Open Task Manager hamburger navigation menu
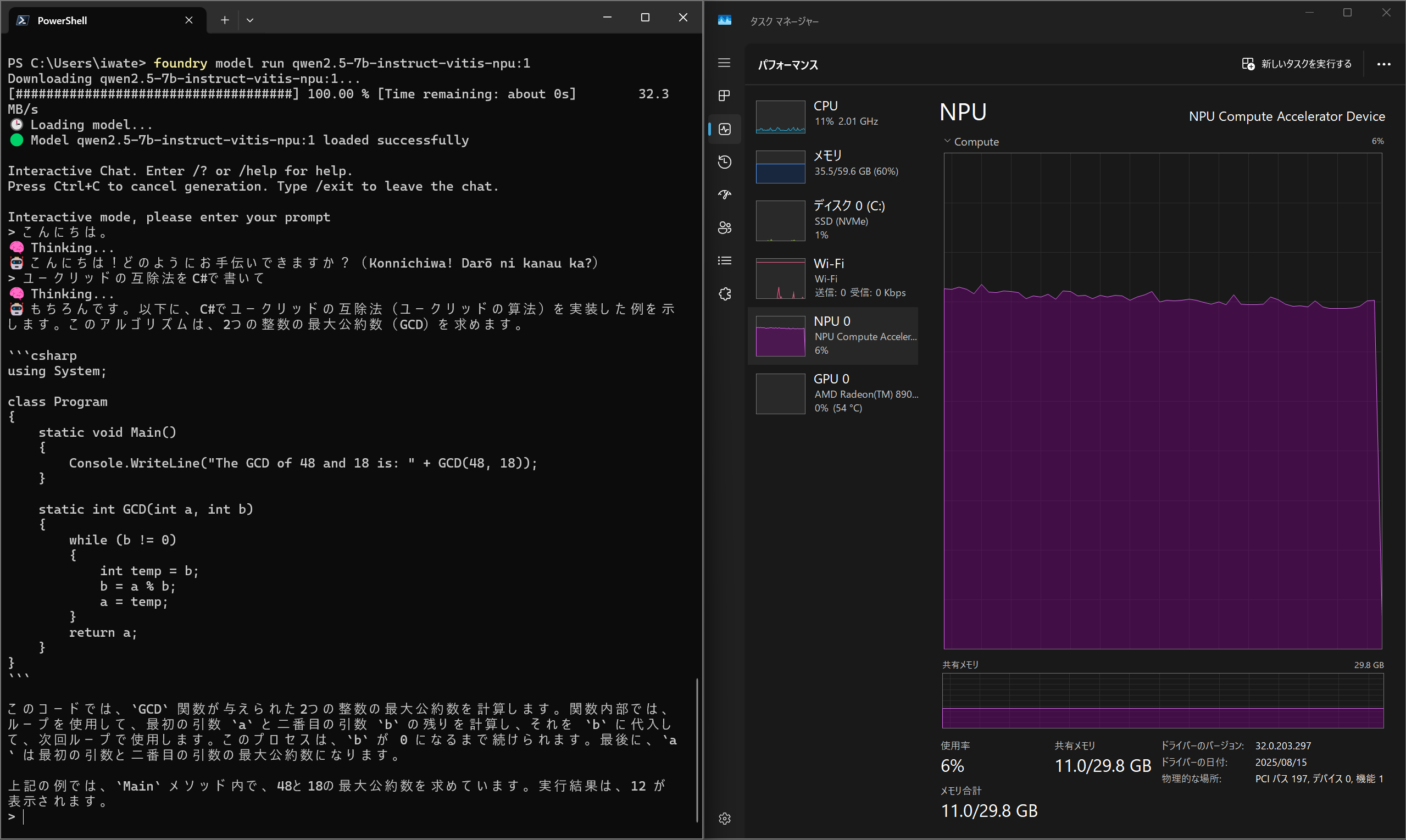Image resolution: width=1406 pixels, height=840 pixels. tap(724, 63)
